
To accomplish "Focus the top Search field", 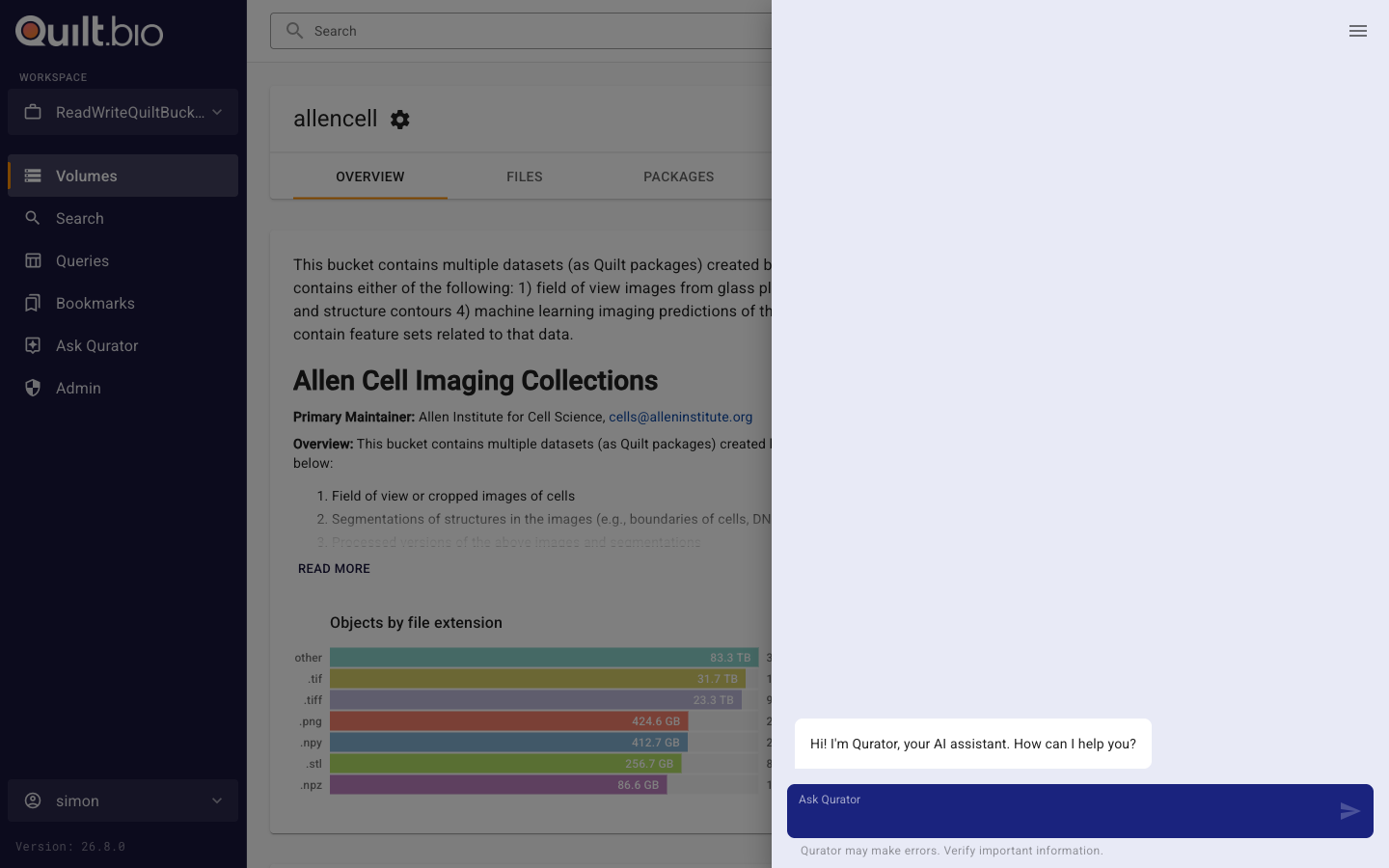I will [x=521, y=31].
